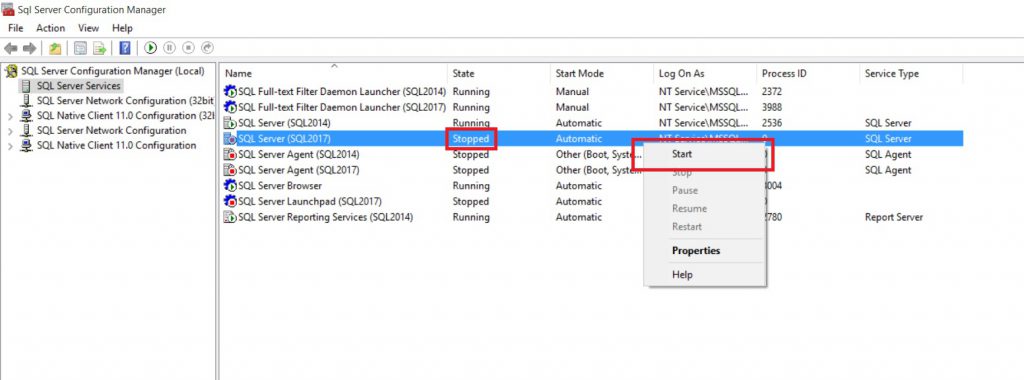Select the tree label SQL Native Client 11.0 Configuration
1024x380 pixels.
[116, 146]
